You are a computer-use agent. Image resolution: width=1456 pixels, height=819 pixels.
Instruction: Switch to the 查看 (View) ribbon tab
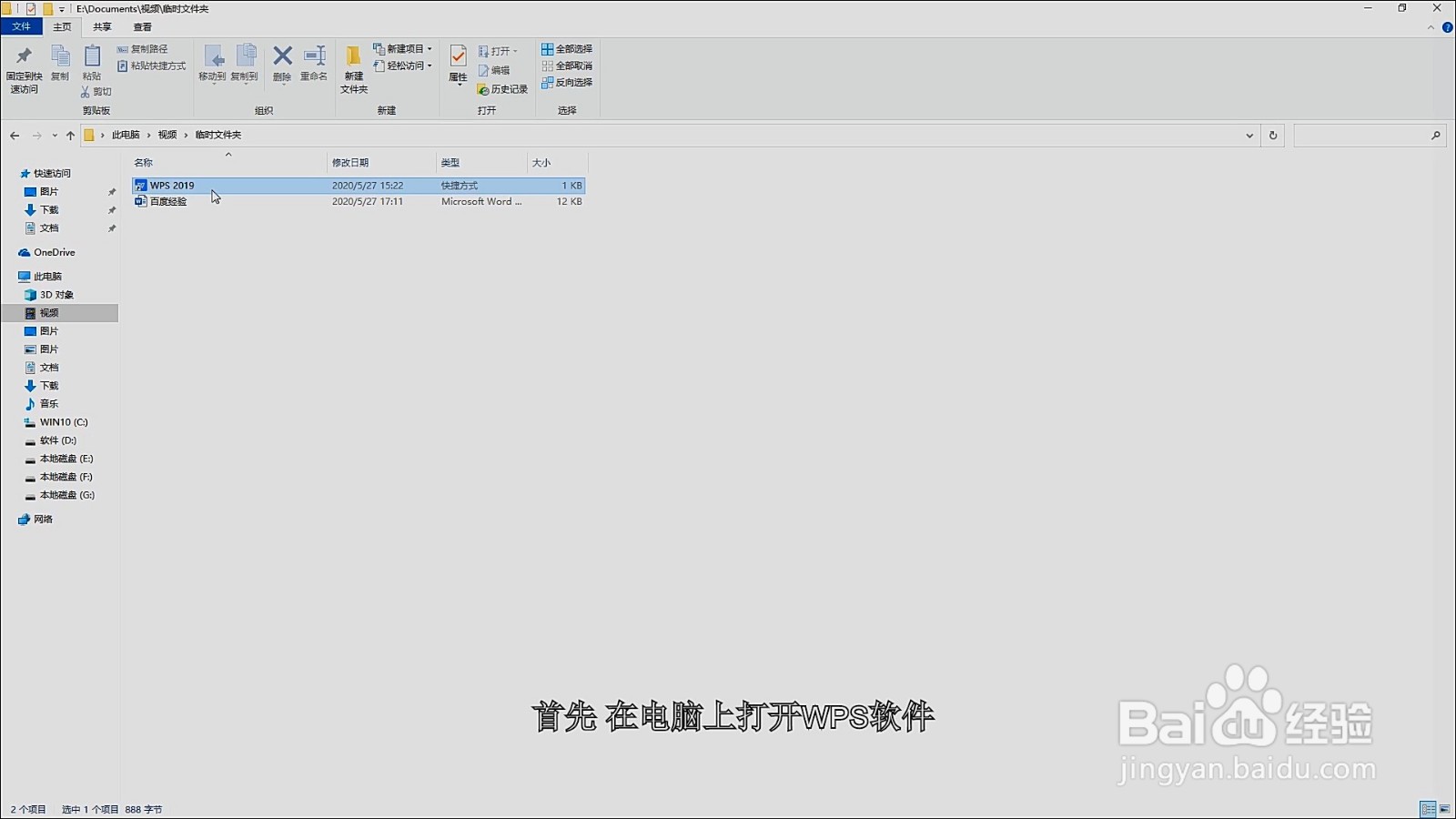click(142, 26)
